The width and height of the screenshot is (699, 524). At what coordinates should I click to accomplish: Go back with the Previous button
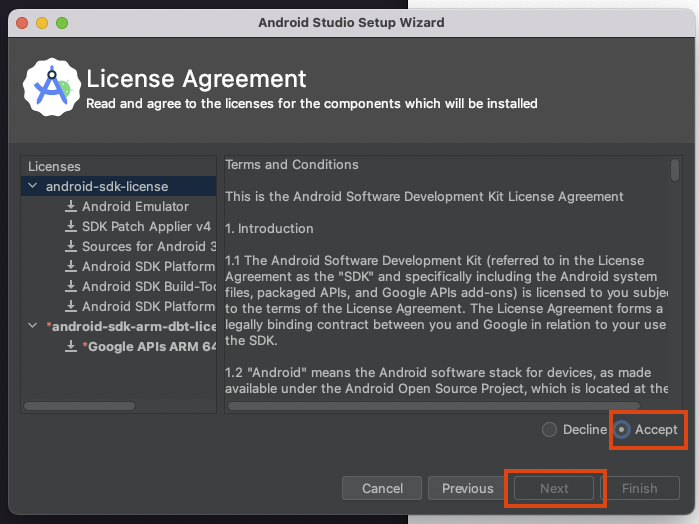(x=468, y=488)
